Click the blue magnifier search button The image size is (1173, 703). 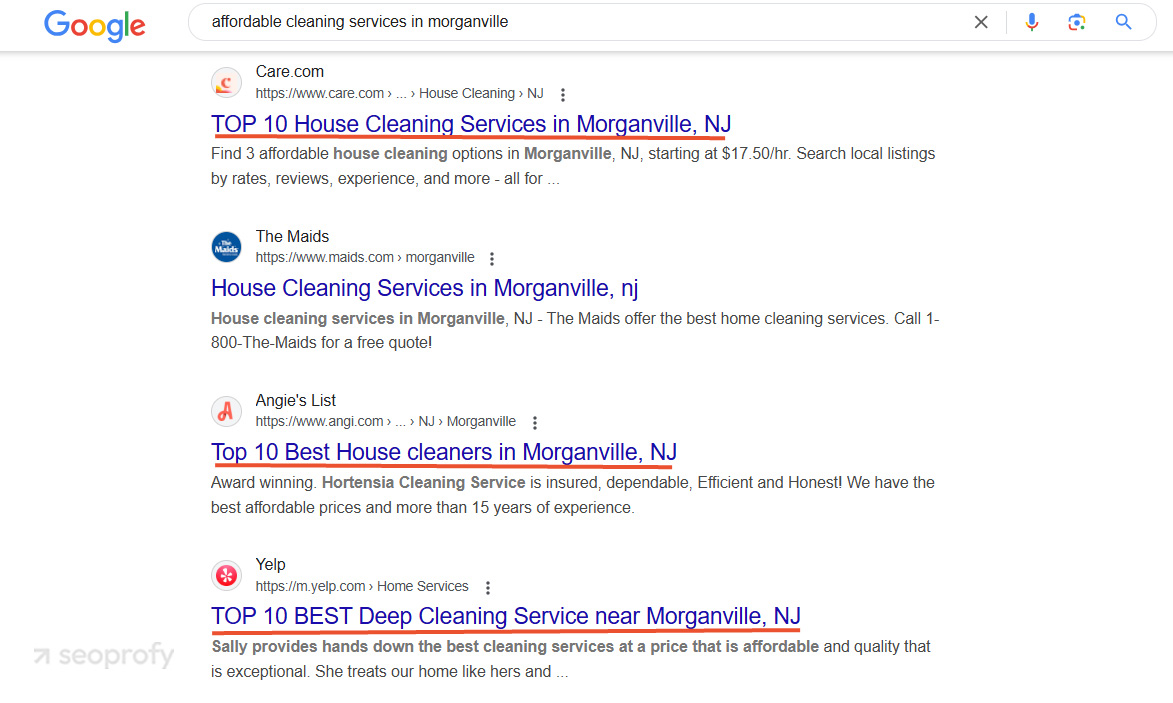coord(1123,22)
